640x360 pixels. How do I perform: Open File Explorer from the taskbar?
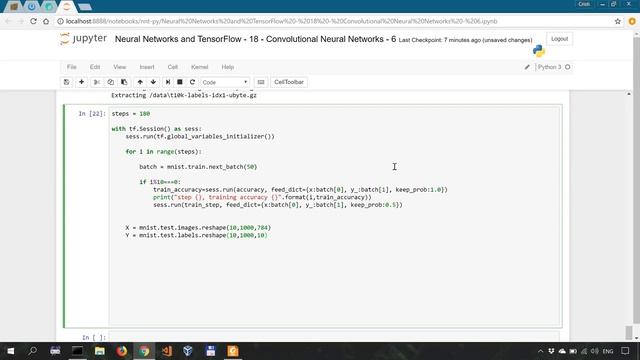[99, 351]
